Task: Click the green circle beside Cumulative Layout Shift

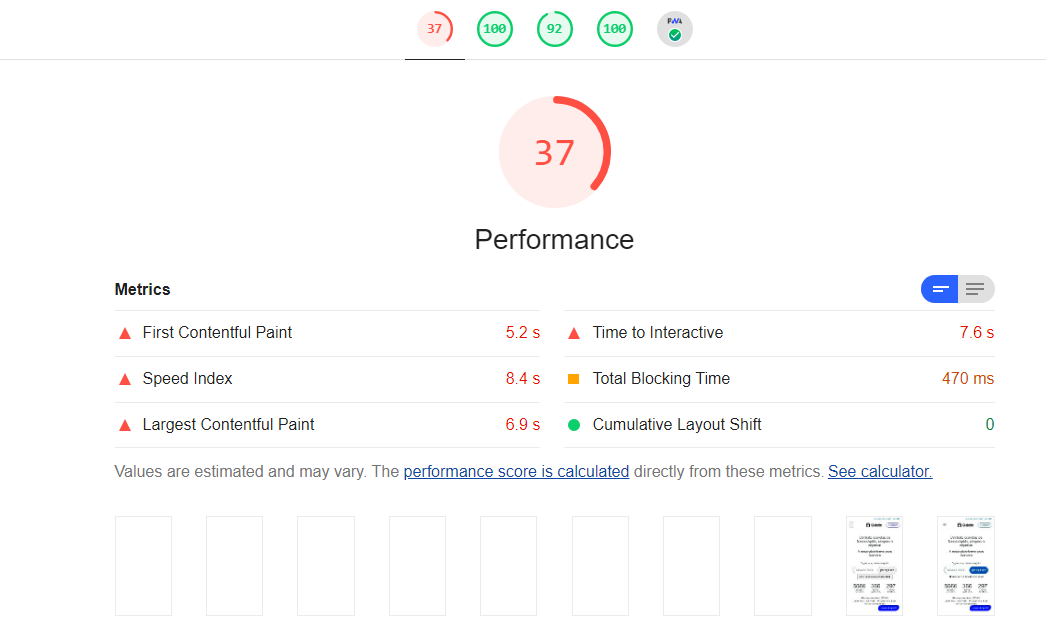Action: [x=573, y=424]
